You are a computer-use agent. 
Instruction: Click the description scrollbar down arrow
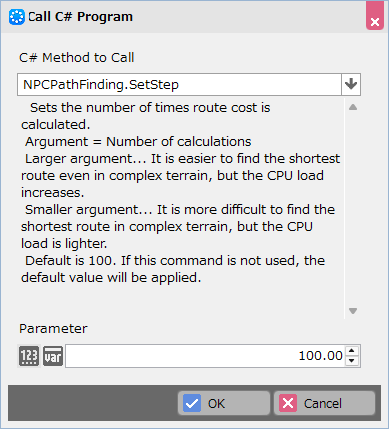pos(353,311)
